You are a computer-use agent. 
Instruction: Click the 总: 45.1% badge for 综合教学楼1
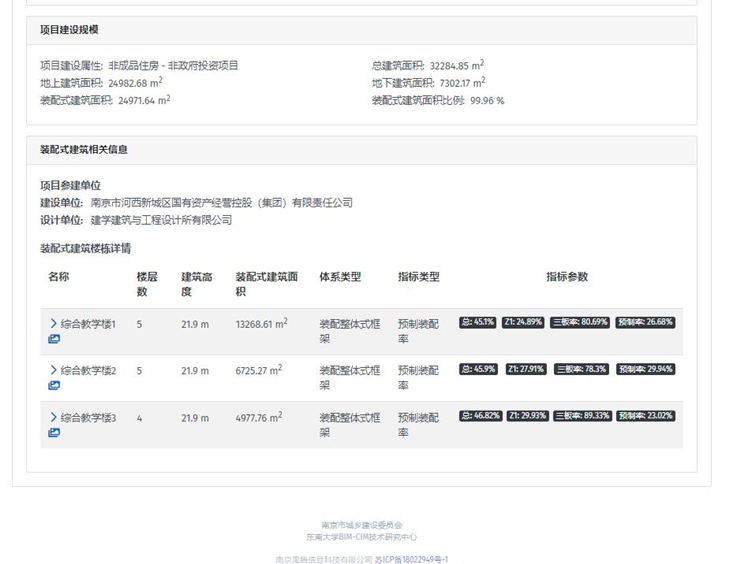[x=477, y=322]
